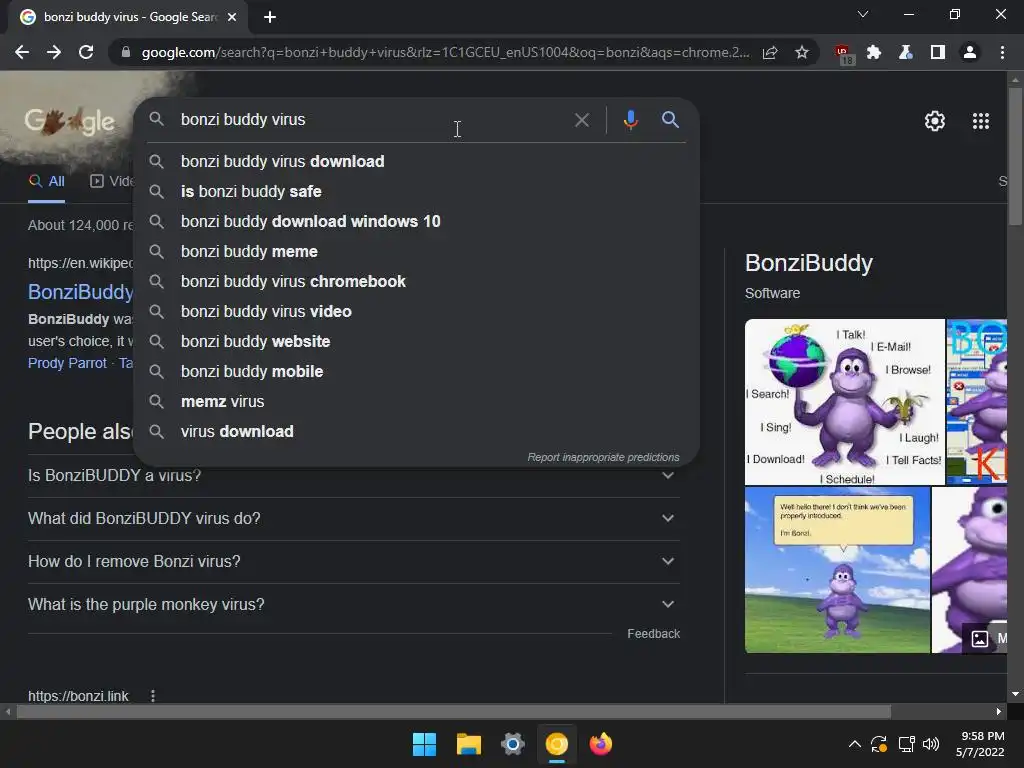Choose suggestion 'bonzi buddy download windows 10'
Viewport: 1024px width, 768px height.
point(416,221)
